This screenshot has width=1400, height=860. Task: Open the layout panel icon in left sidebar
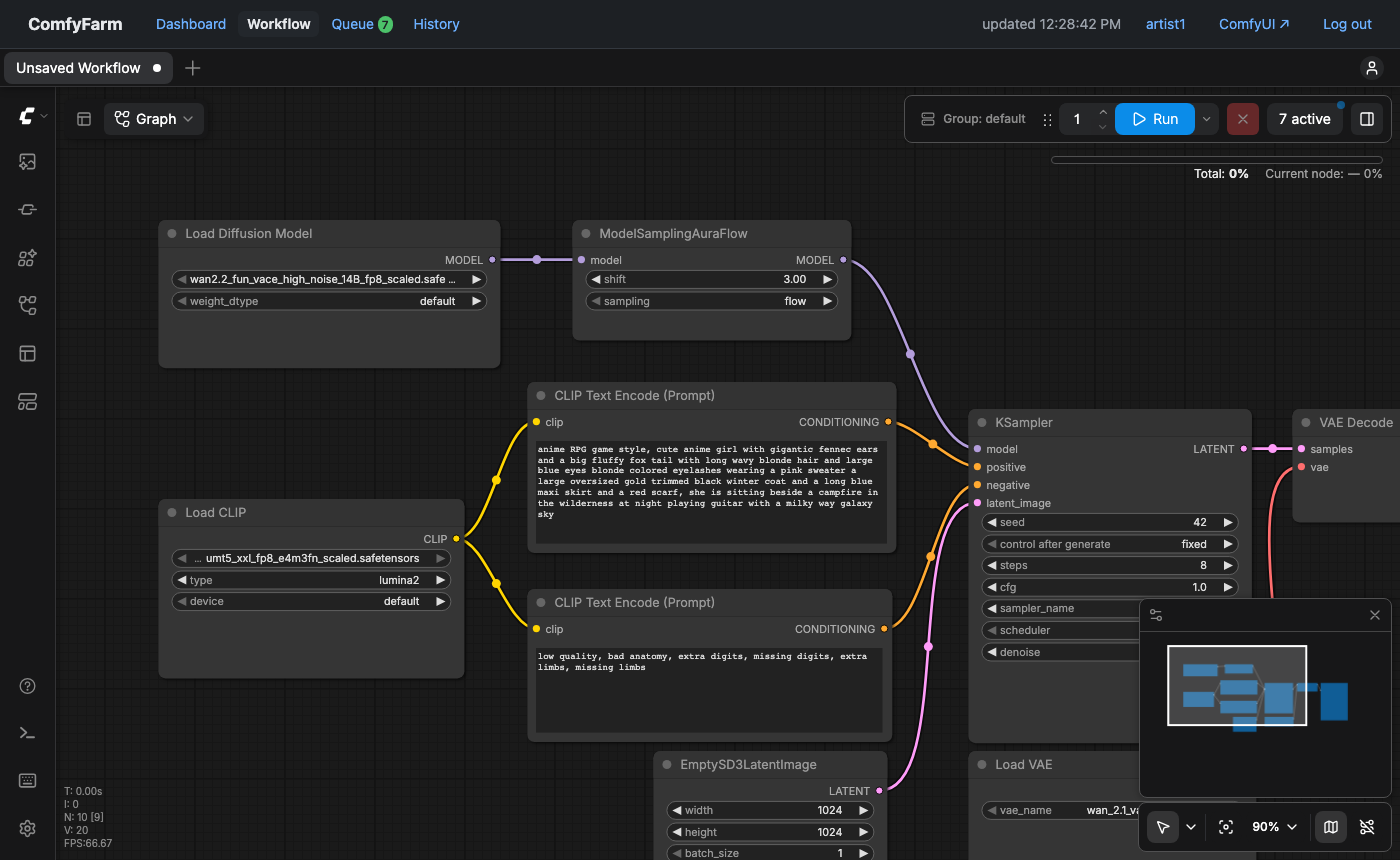click(28, 354)
